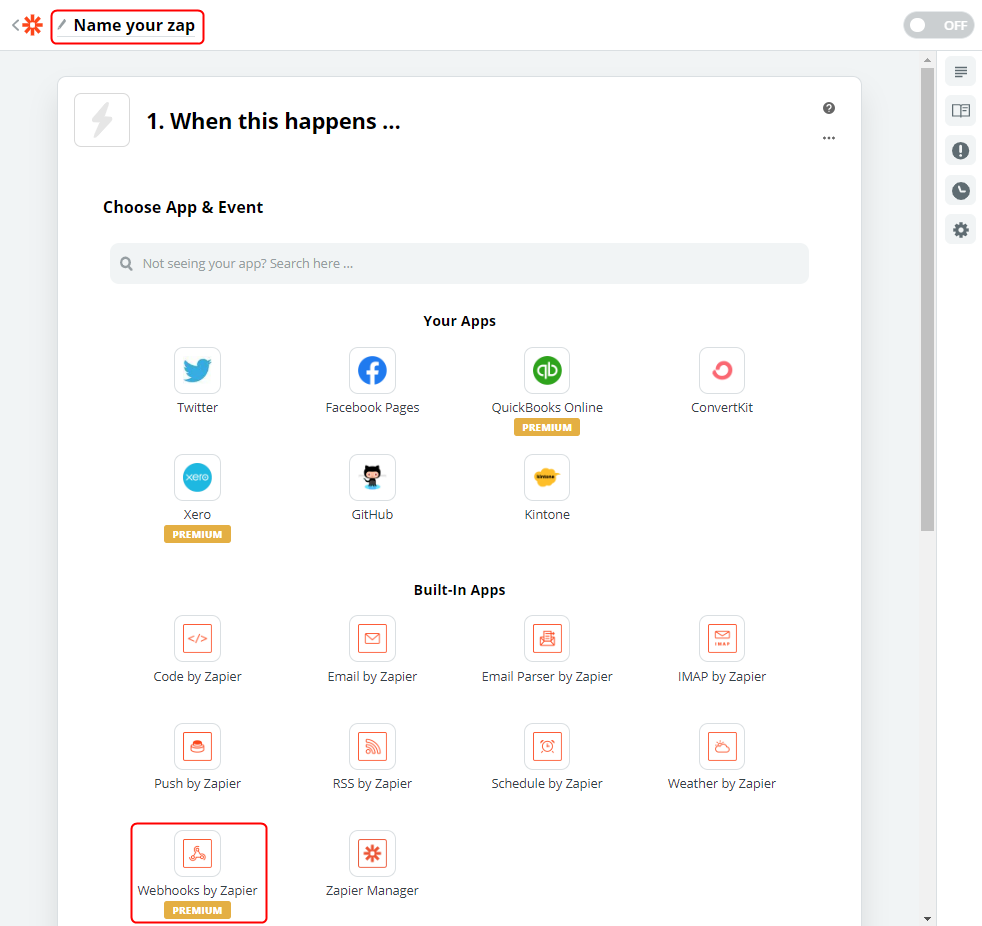Screen dimensions: 982x926
Task: Select the Twitter app icon
Action: 197,371
